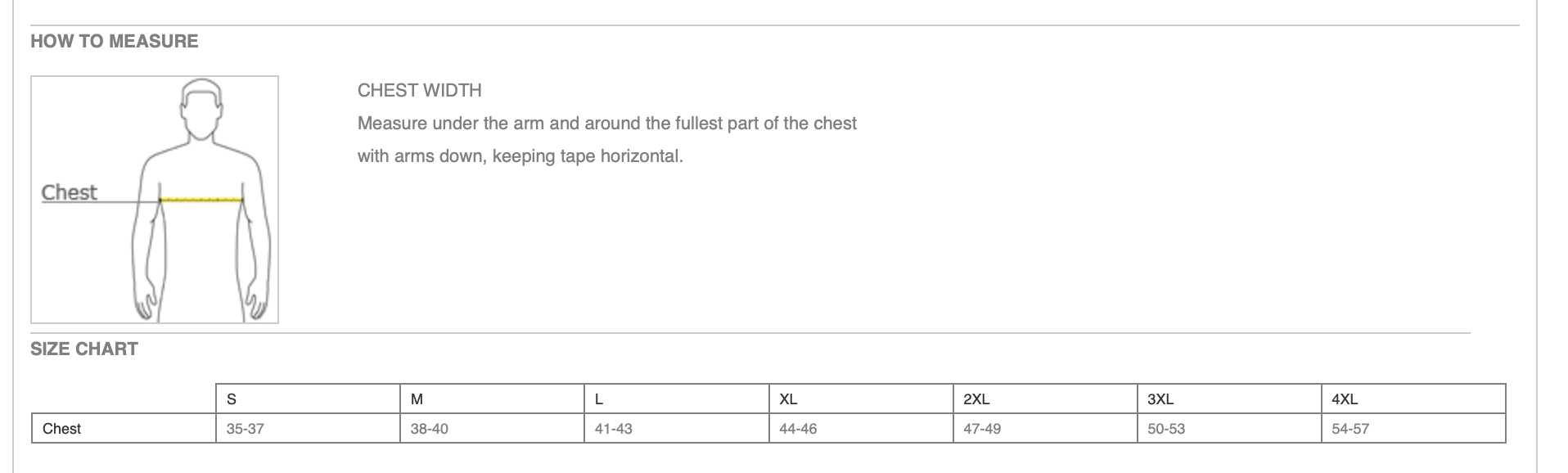This screenshot has width=1568, height=473.
Task: Select the XL size column header
Action: (861, 399)
